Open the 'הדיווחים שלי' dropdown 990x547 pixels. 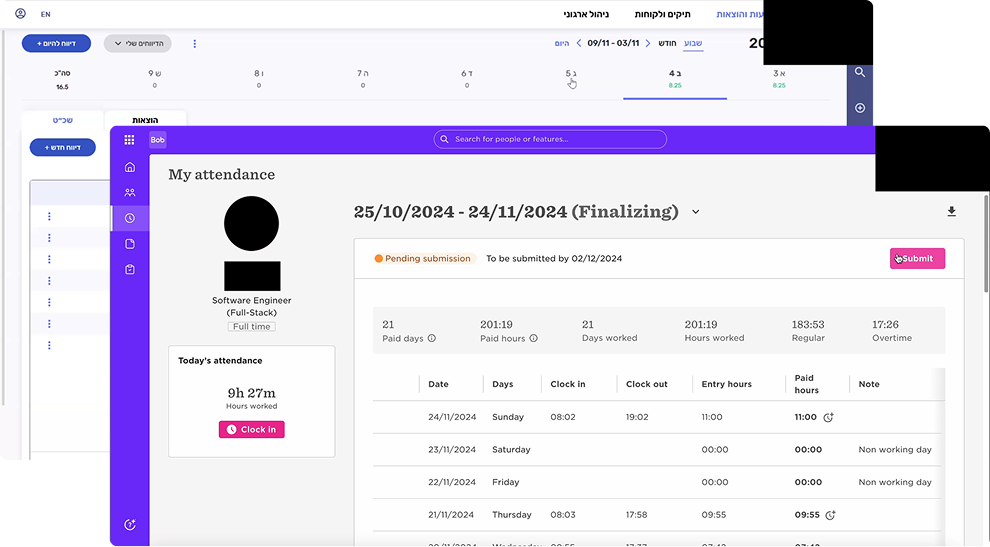pyautogui.click(x=137, y=44)
